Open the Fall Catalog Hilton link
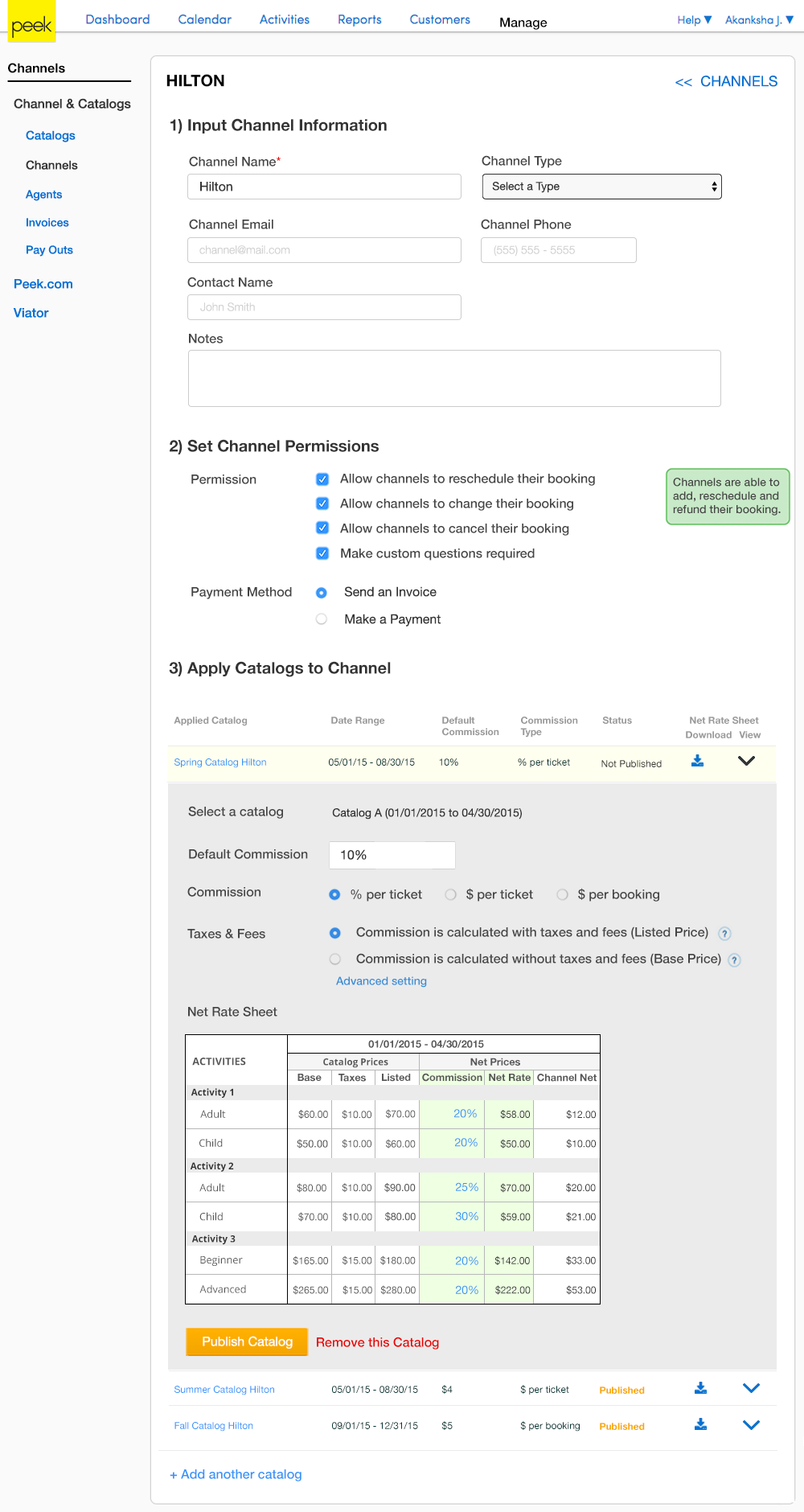The height and width of the screenshot is (1512, 804). click(x=214, y=1426)
